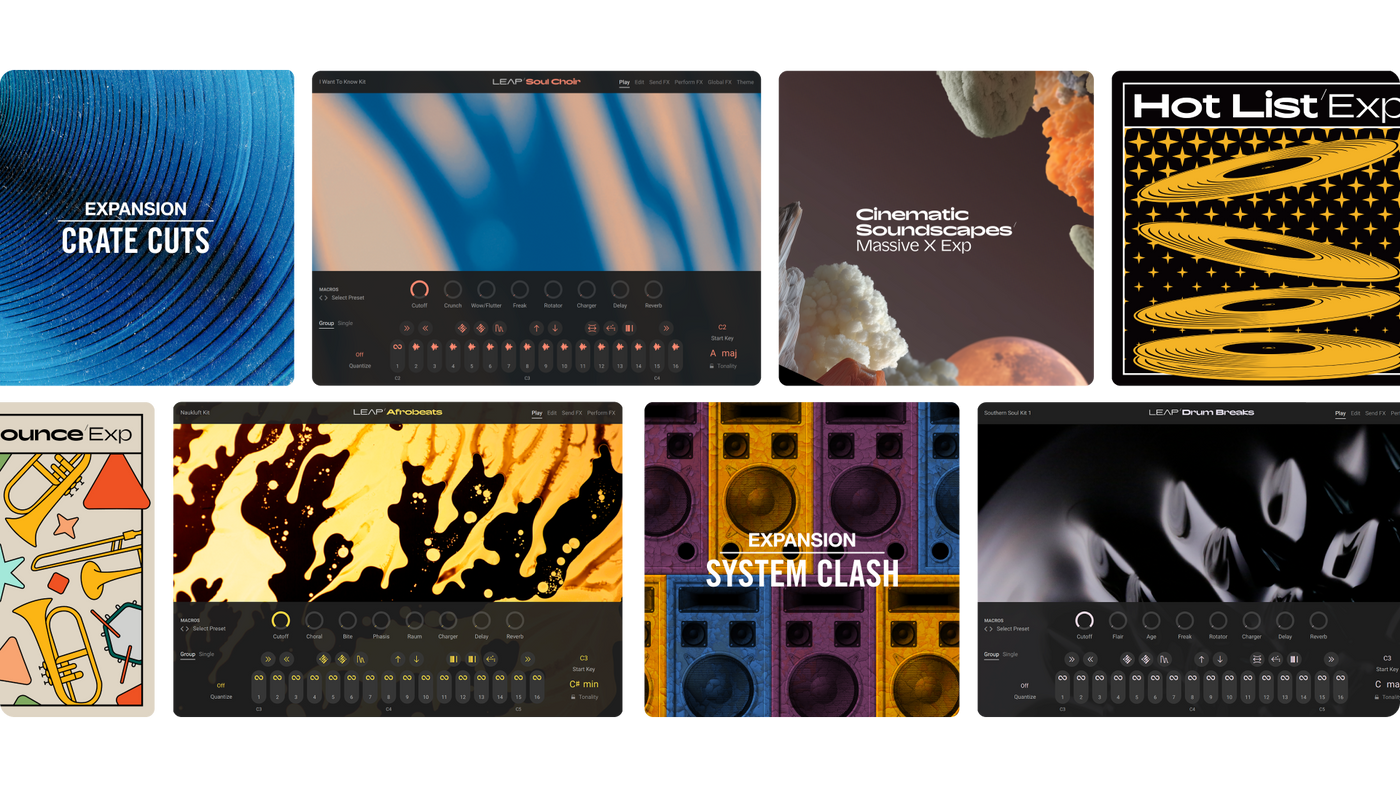The image size is (1400, 787).
Task: Open the C2 Start Key selector in Soul Choir
Action: 722,327
